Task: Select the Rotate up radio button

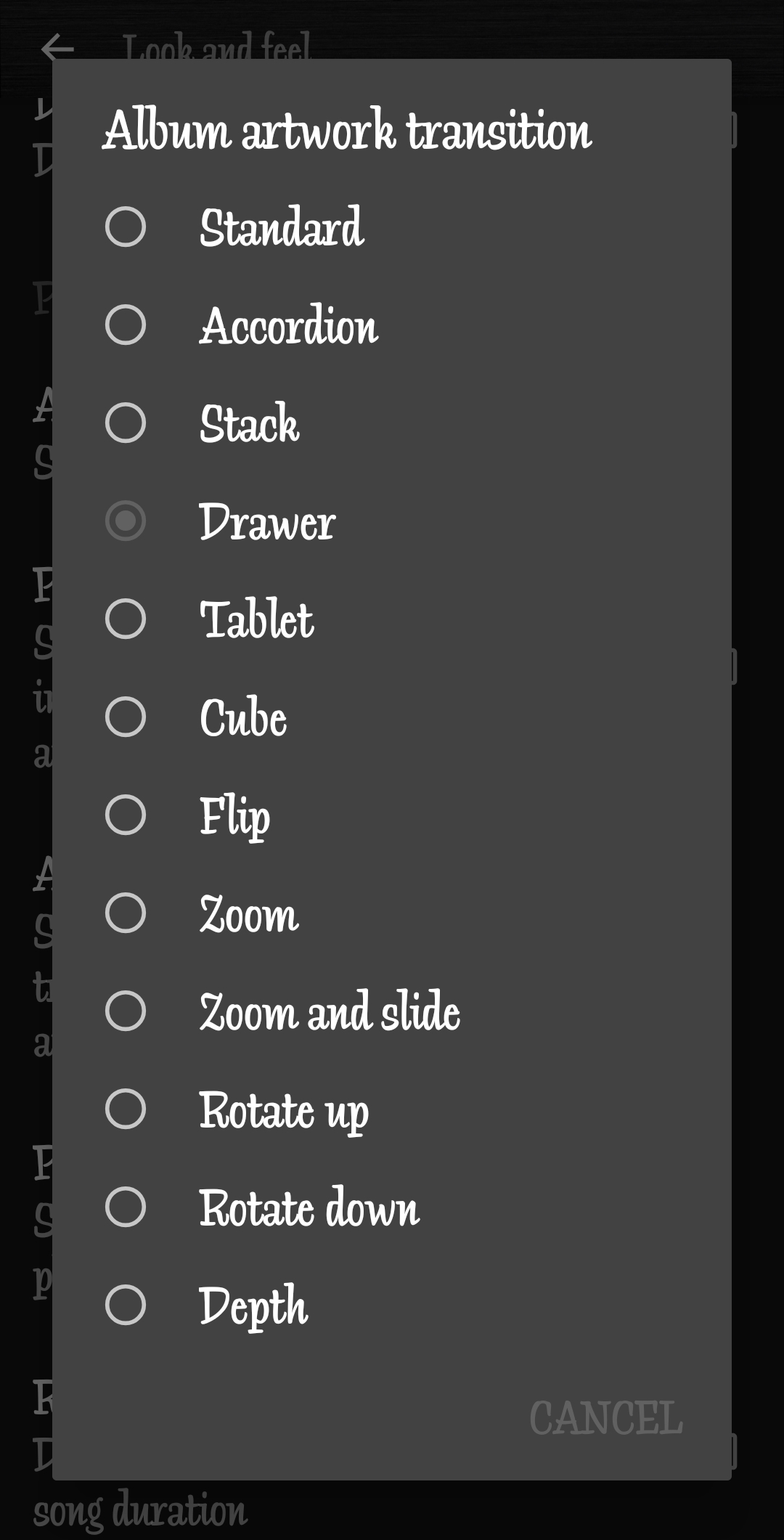Action: coord(126,1109)
